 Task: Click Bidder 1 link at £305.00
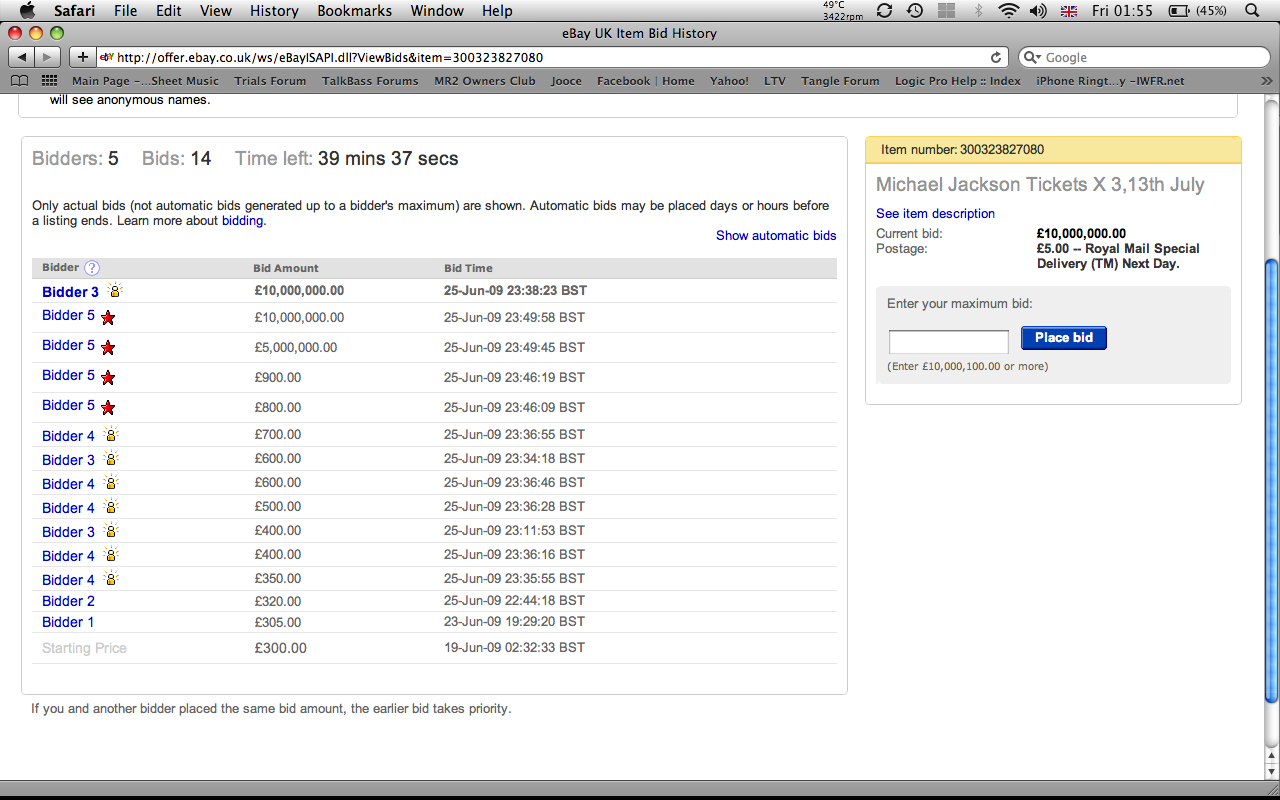(68, 622)
